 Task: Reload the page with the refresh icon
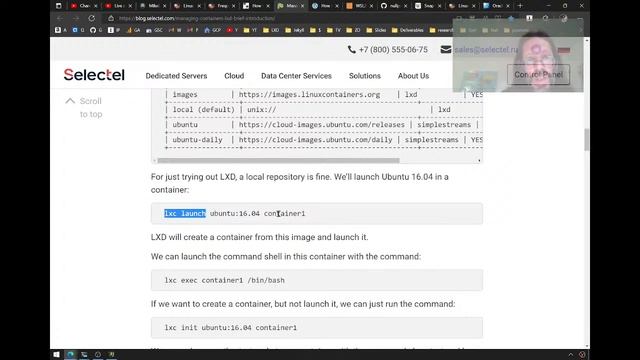click(92, 18)
